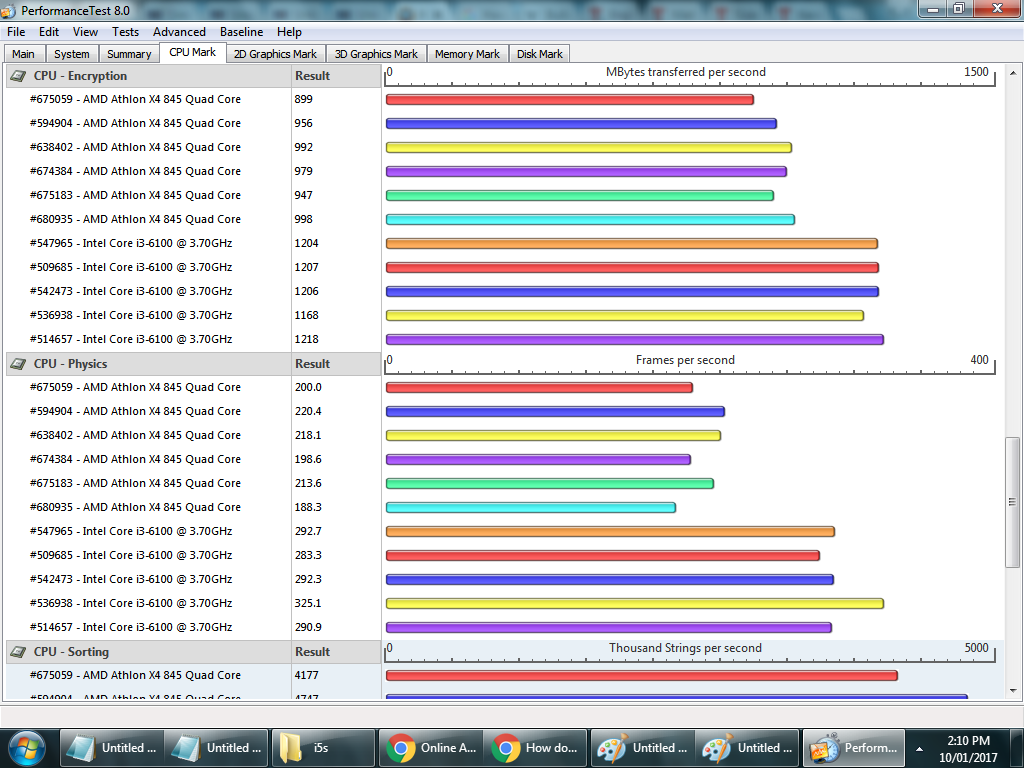Screen dimensions: 1024x768
Task: Switch to the Memory Mark tab
Action: pyautogui.click(x=468, y=54)
